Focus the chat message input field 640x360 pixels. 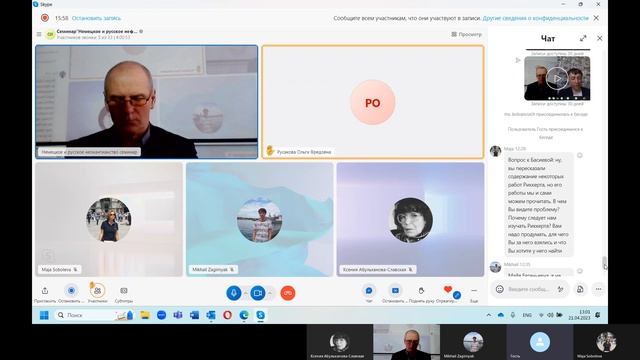click(x=529, y=289)
